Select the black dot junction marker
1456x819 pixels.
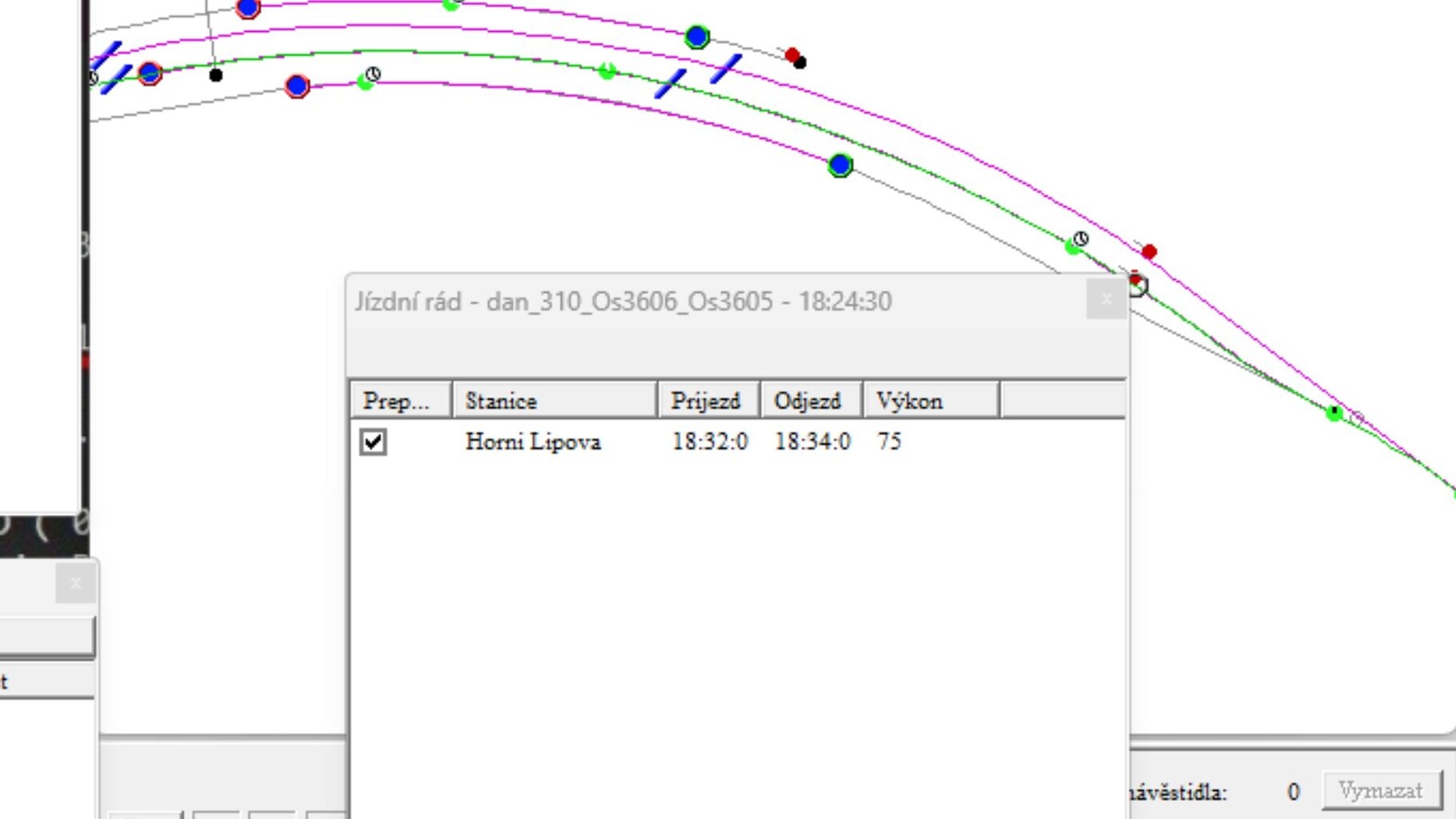pos(216,75)
